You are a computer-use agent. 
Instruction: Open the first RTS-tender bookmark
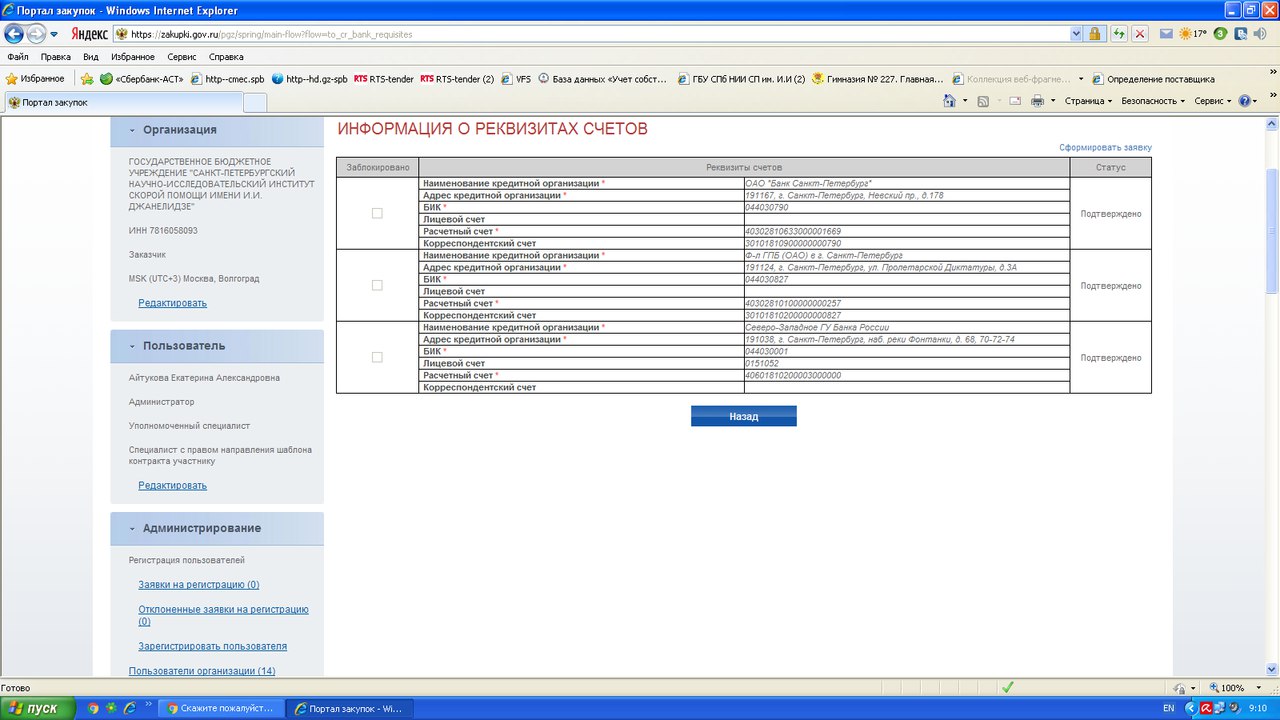384,78
